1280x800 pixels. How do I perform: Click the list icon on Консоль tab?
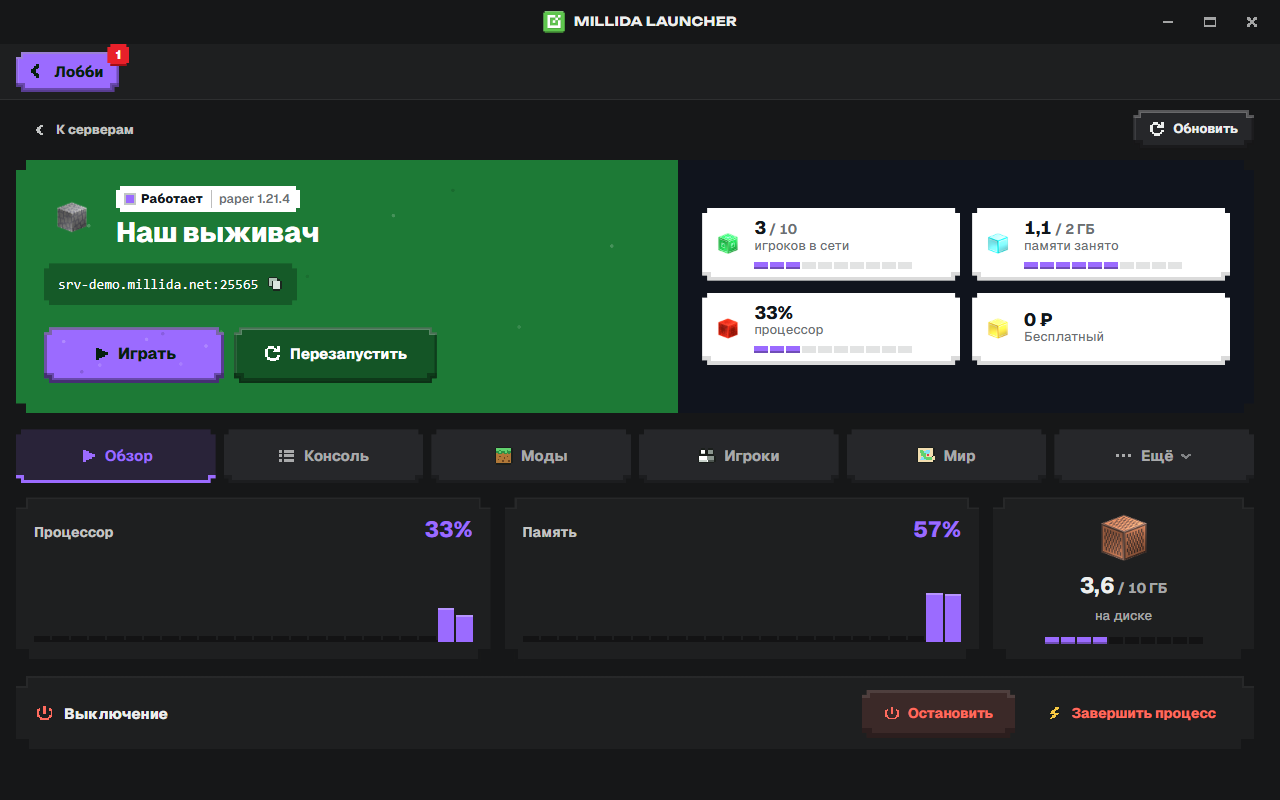pyautogui.click(x=286, y=456)
